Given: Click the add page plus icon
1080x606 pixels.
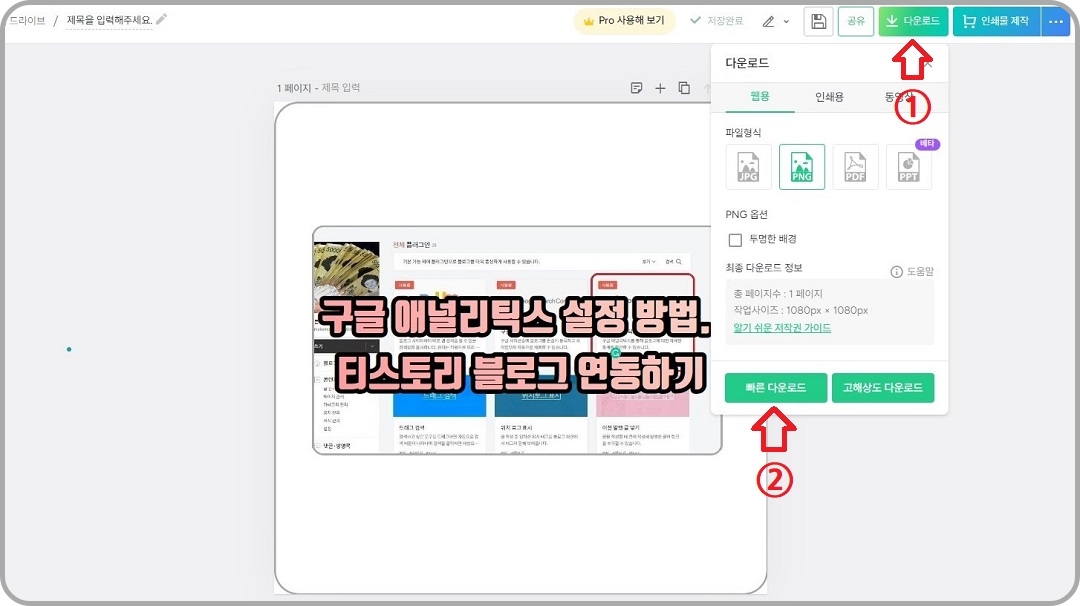Looking at the screenshot, I should pos(660,88).
